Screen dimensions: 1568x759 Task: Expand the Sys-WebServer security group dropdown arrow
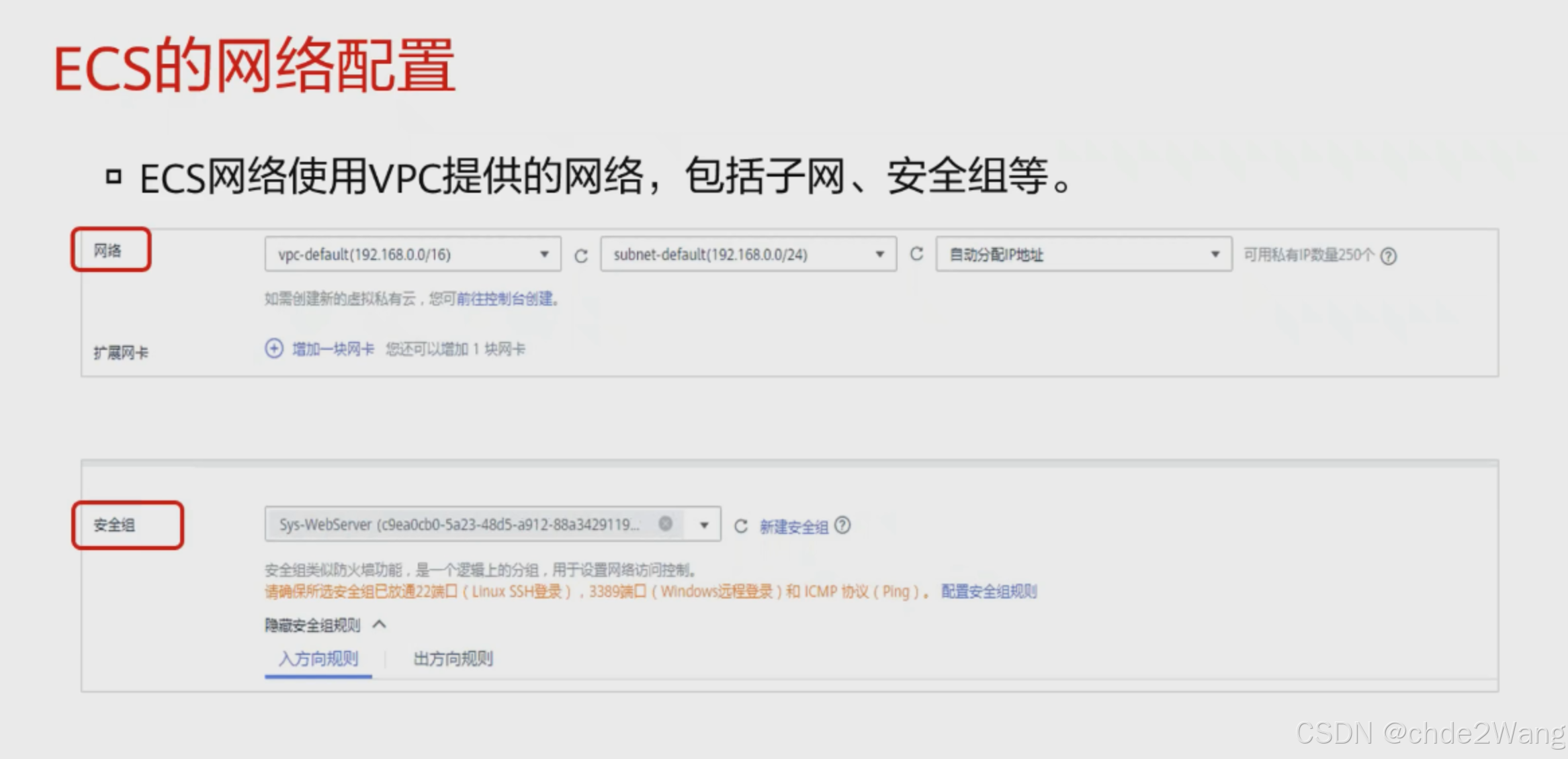click(704, 525)
